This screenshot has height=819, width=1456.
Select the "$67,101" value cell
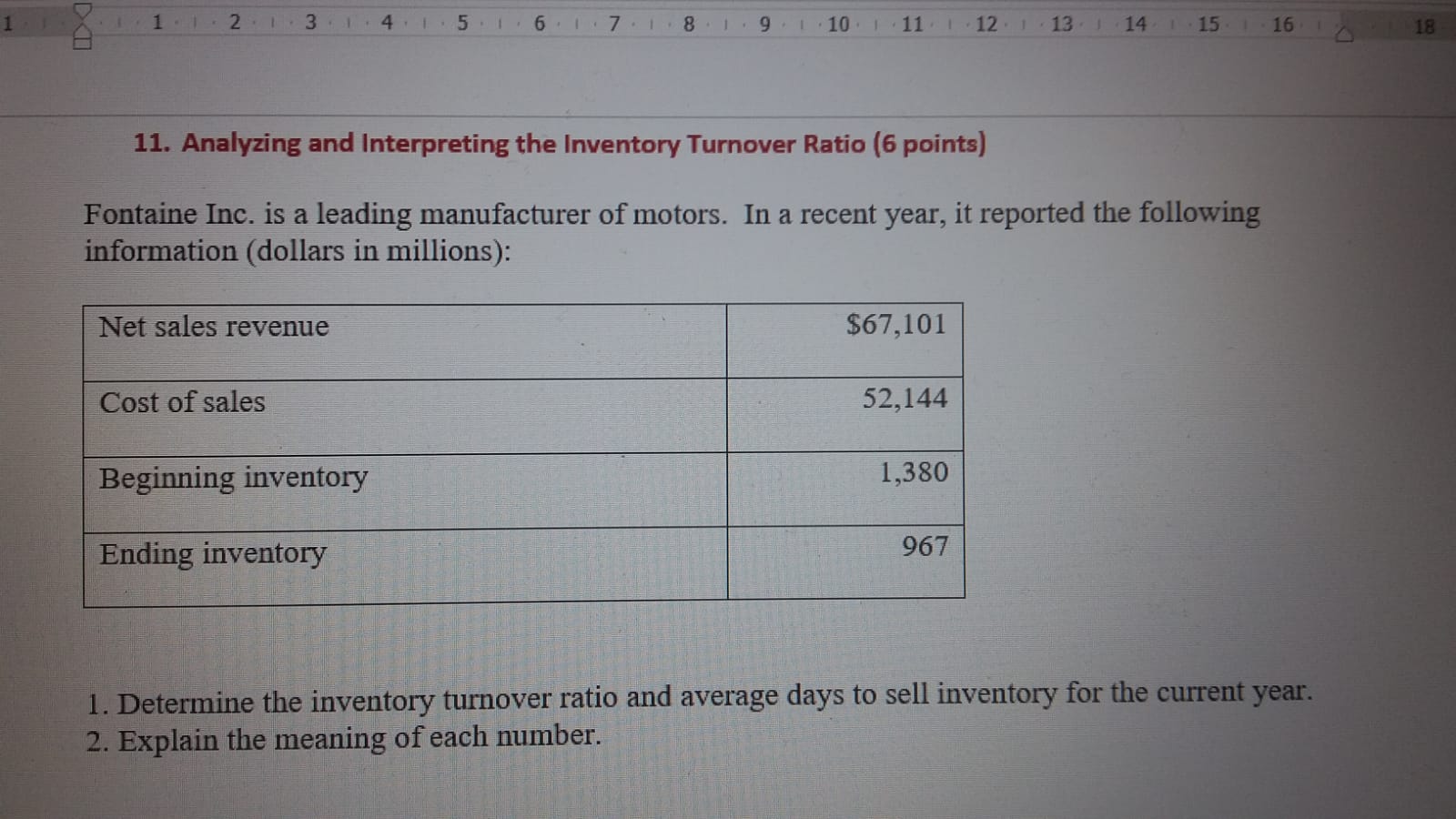coord(844,340)
